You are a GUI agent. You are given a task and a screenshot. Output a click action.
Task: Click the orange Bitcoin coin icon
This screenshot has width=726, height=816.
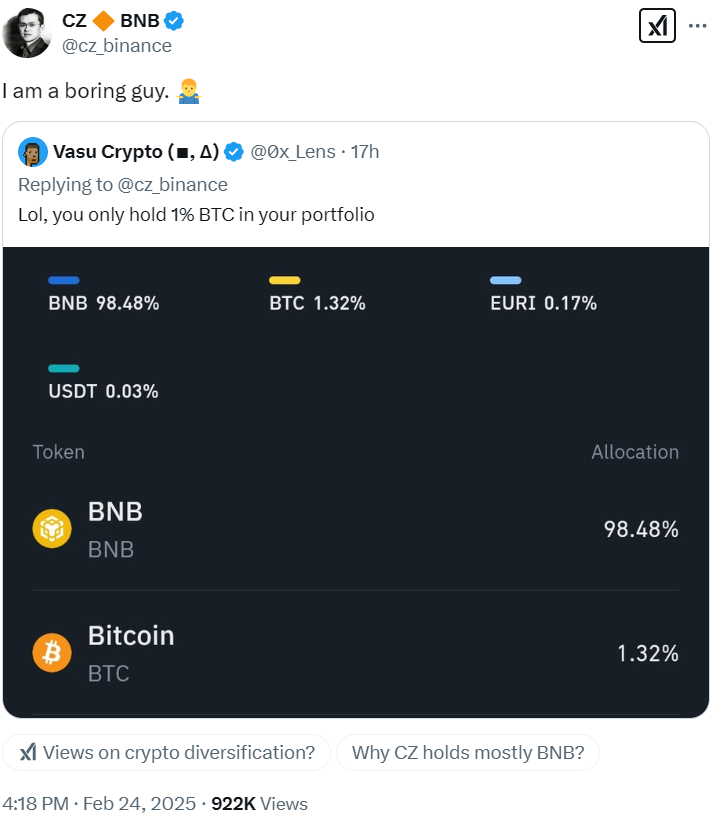click(51, 653)
